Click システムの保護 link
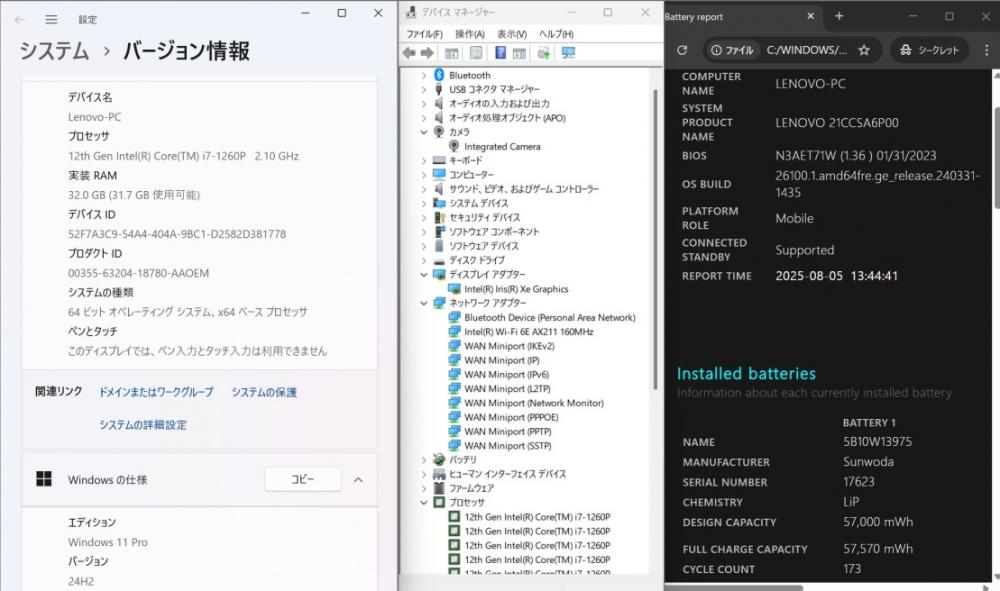1000x591 pixels. (x=264, y=392)
